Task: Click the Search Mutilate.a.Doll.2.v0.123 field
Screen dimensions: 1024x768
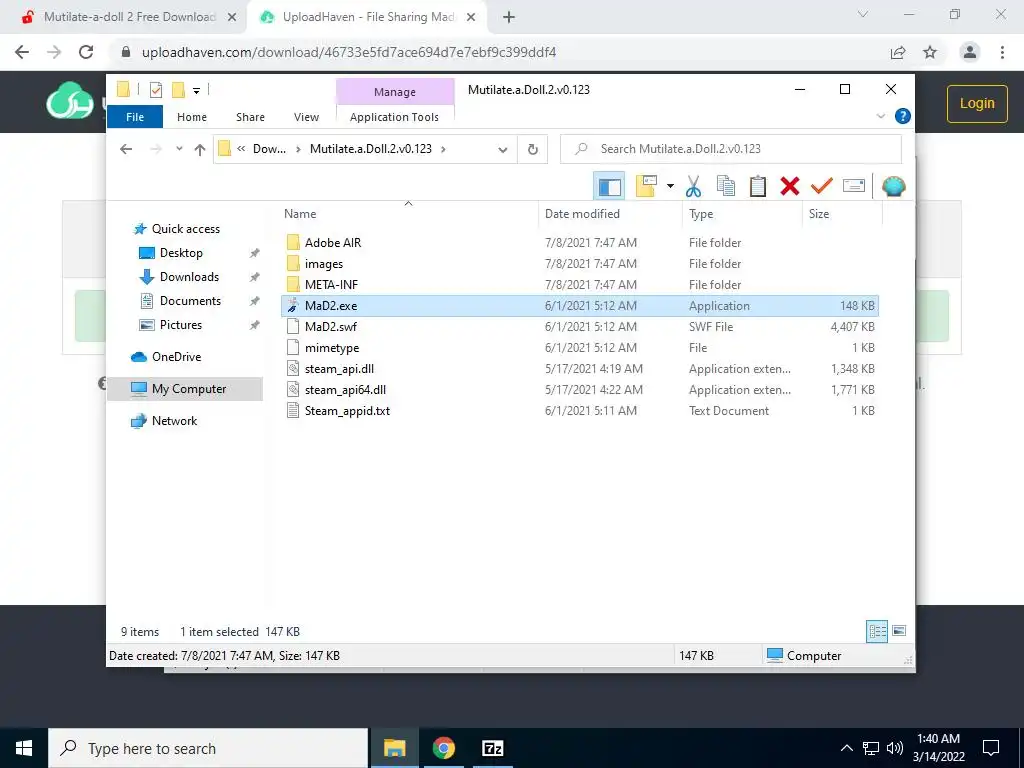Action: (731, 149)
